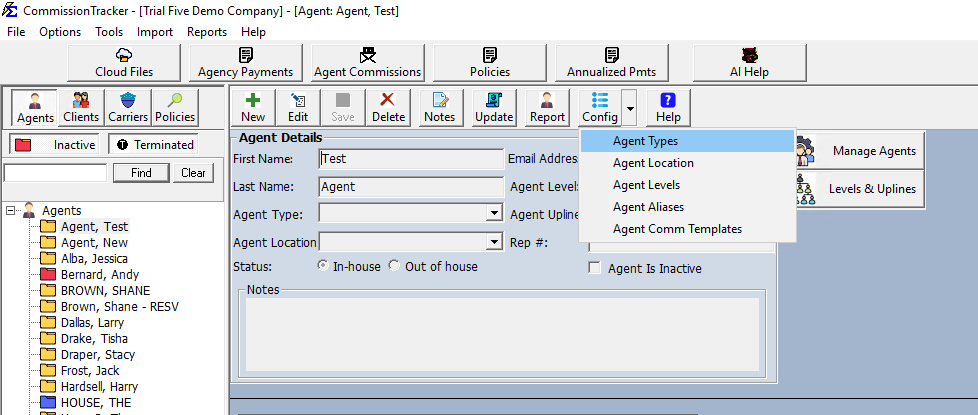Viewport: 978px width, 415px height.
Task: Open Annualized Pmts
Action: tap(612, 63)
